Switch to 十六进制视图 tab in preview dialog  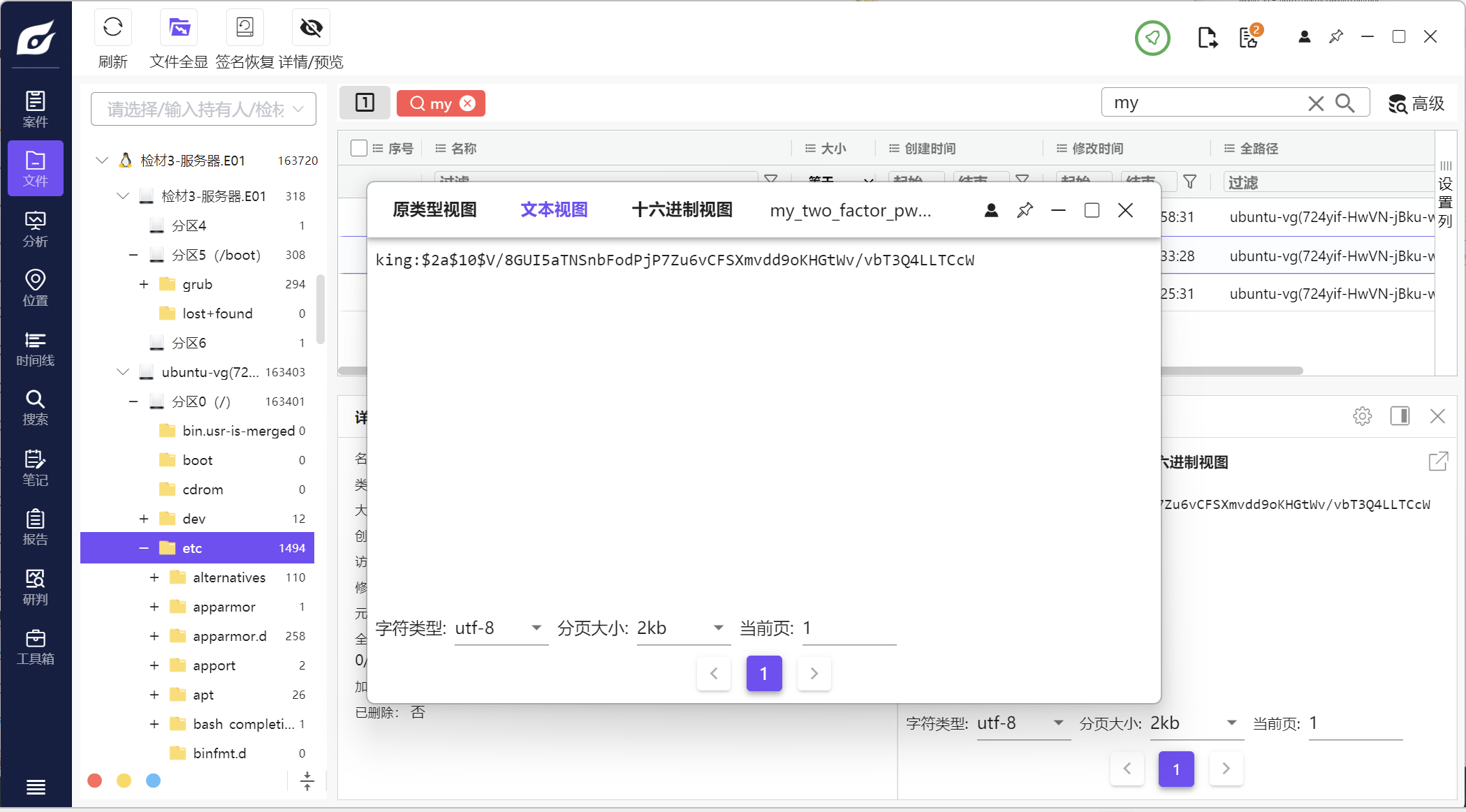(682, 210)
